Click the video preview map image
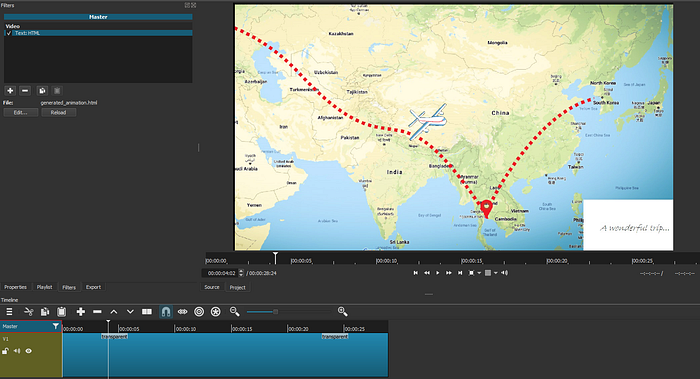Screen dimensions: 700x379 coord(454,127)
